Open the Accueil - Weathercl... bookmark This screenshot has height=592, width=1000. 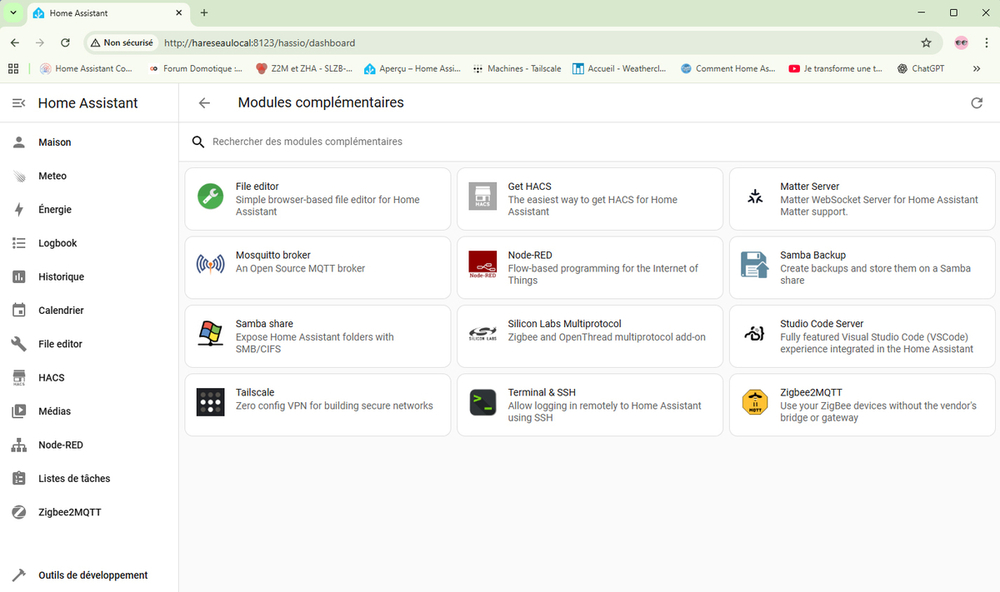(619, 68)
